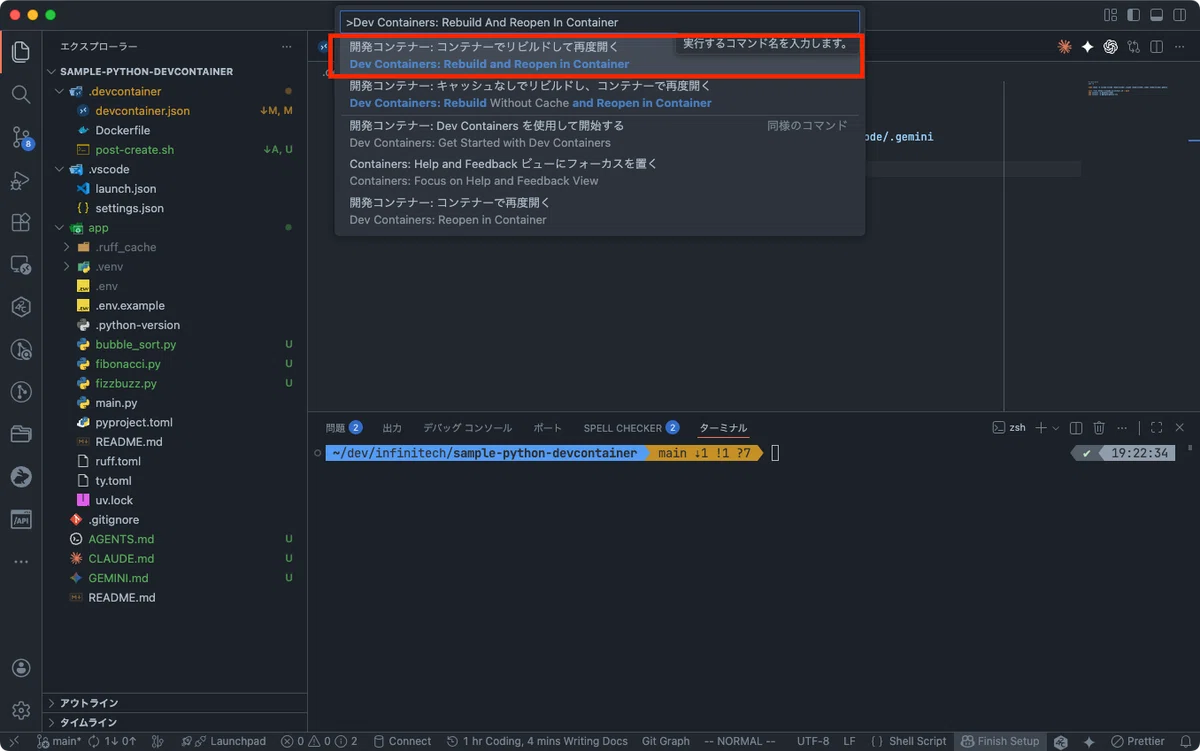
Task: Select Containers: Focus on Help and Feedback View
Action: tap(599, 172)
